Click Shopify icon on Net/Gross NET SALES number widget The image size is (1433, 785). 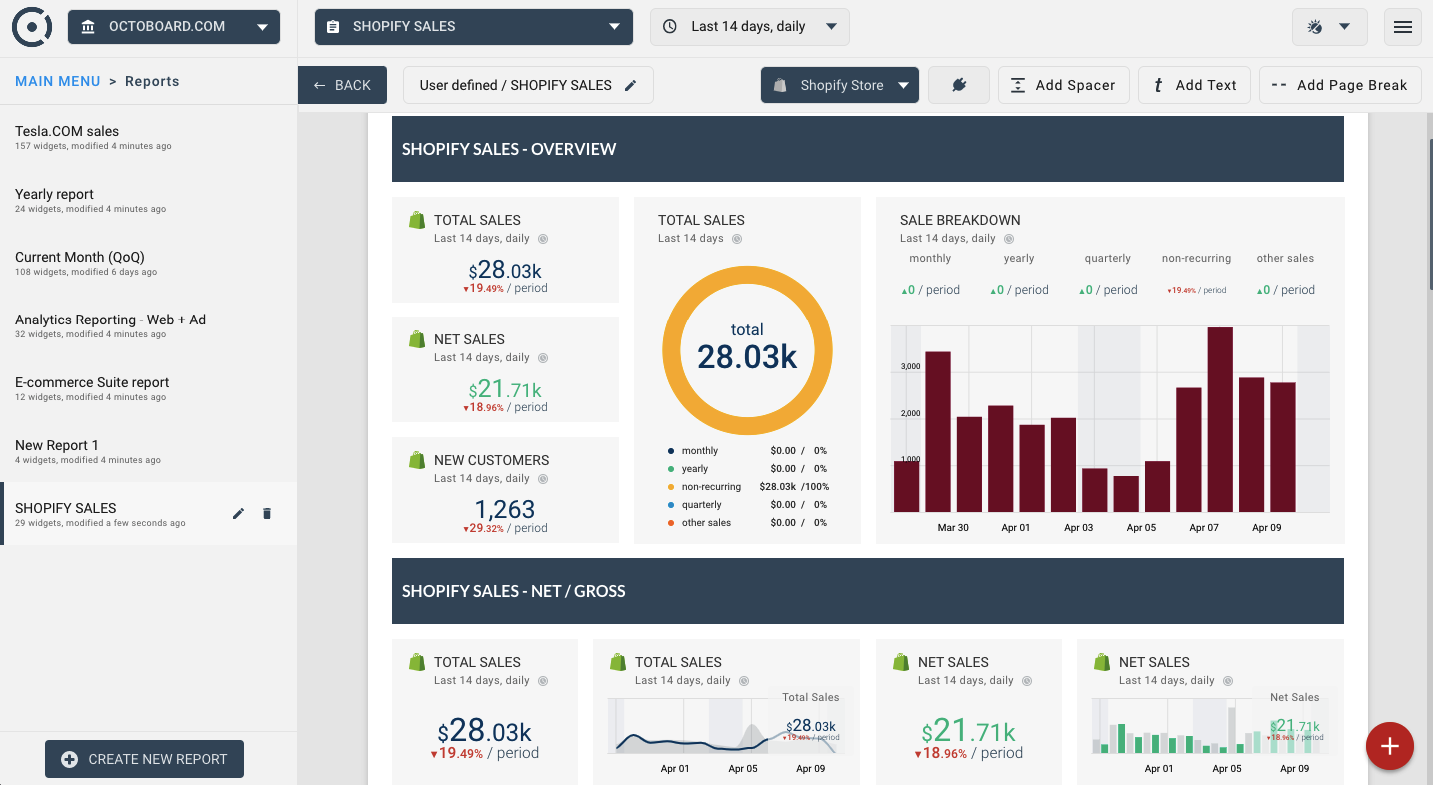coord(901,662)
